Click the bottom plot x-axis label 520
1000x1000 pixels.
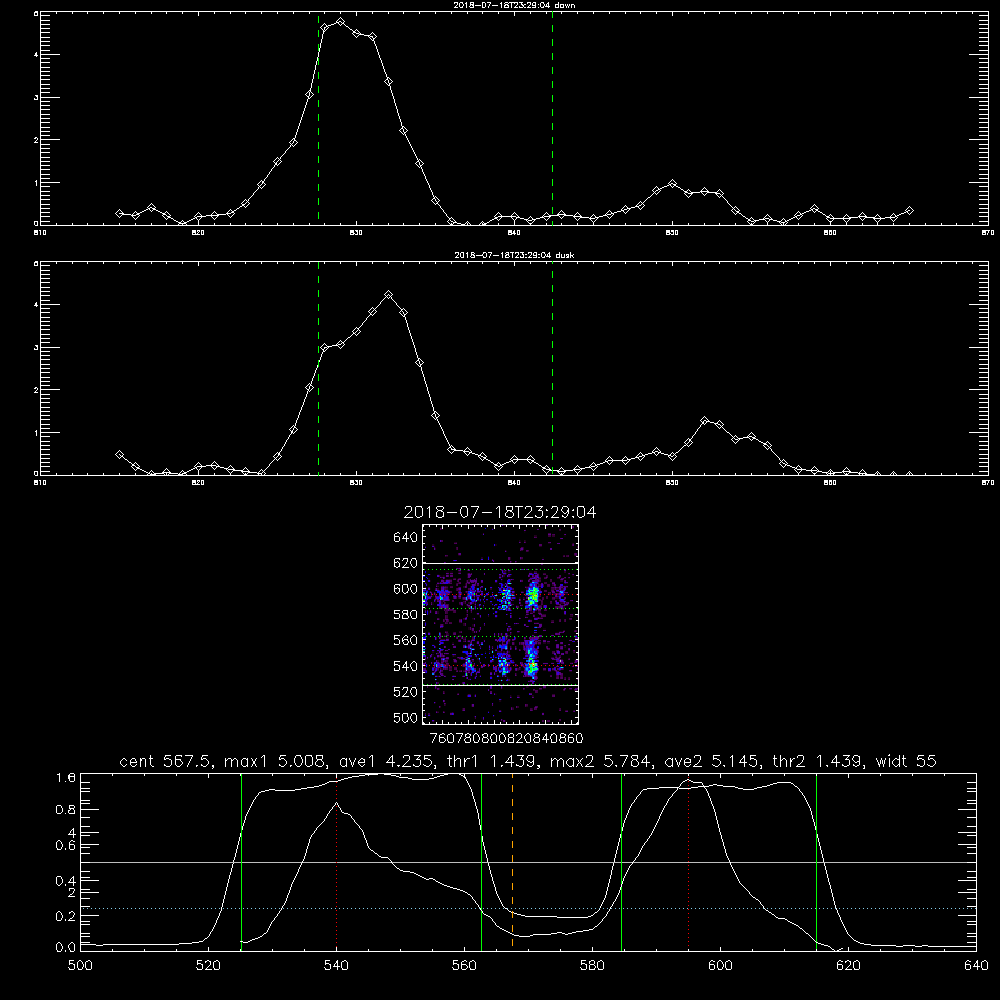(x=208, y=966)
